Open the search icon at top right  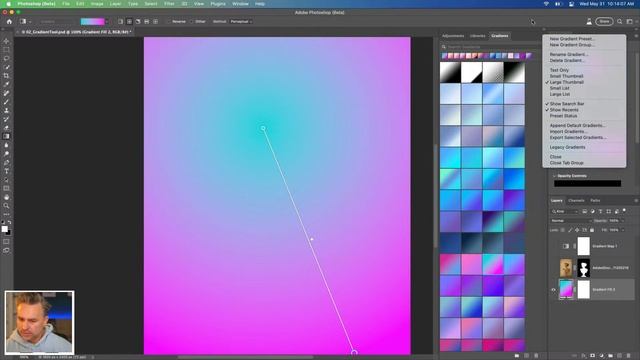click(620, 22)
